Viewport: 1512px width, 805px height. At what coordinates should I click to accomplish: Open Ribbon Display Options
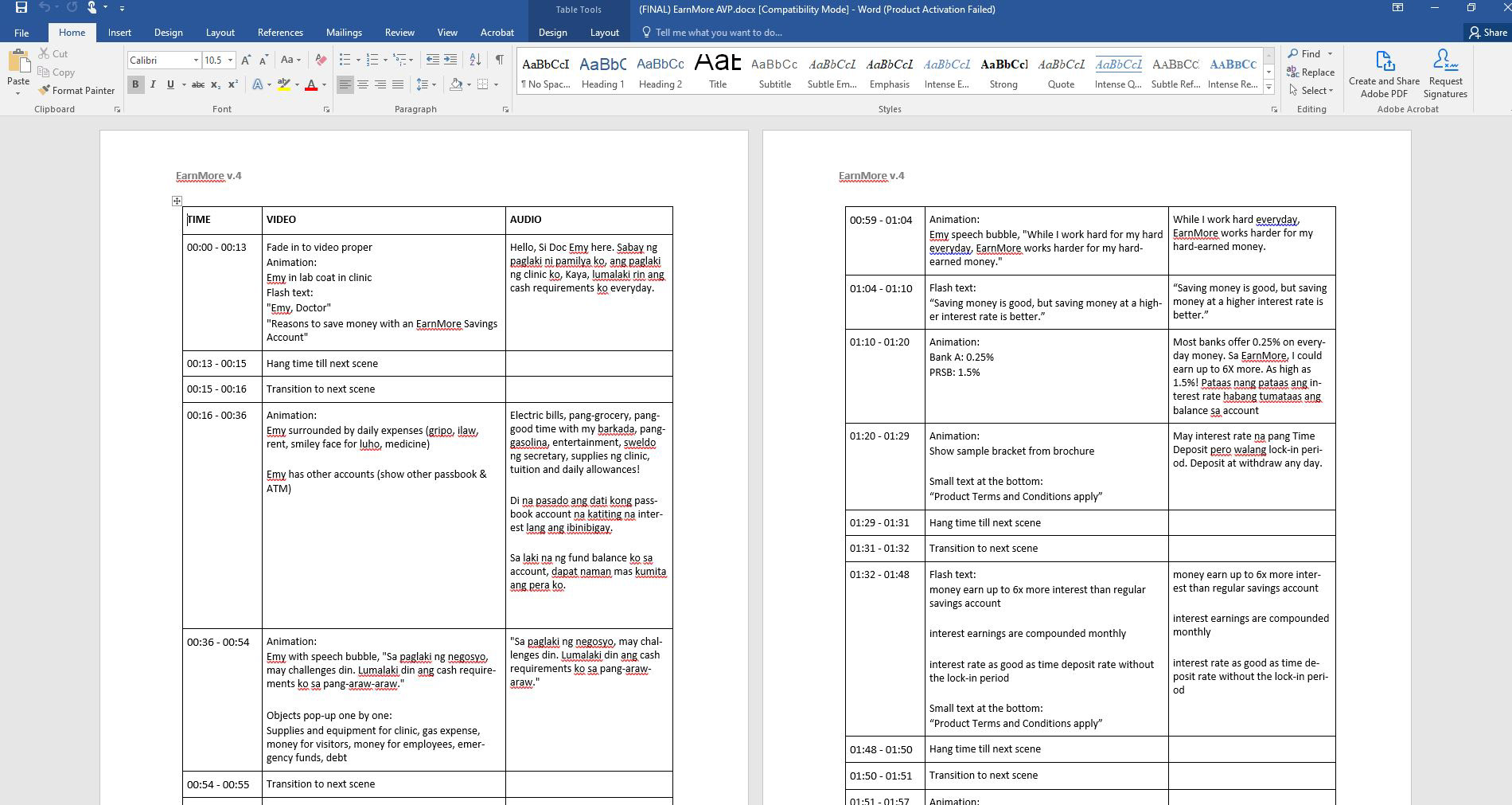point(1397,8)
